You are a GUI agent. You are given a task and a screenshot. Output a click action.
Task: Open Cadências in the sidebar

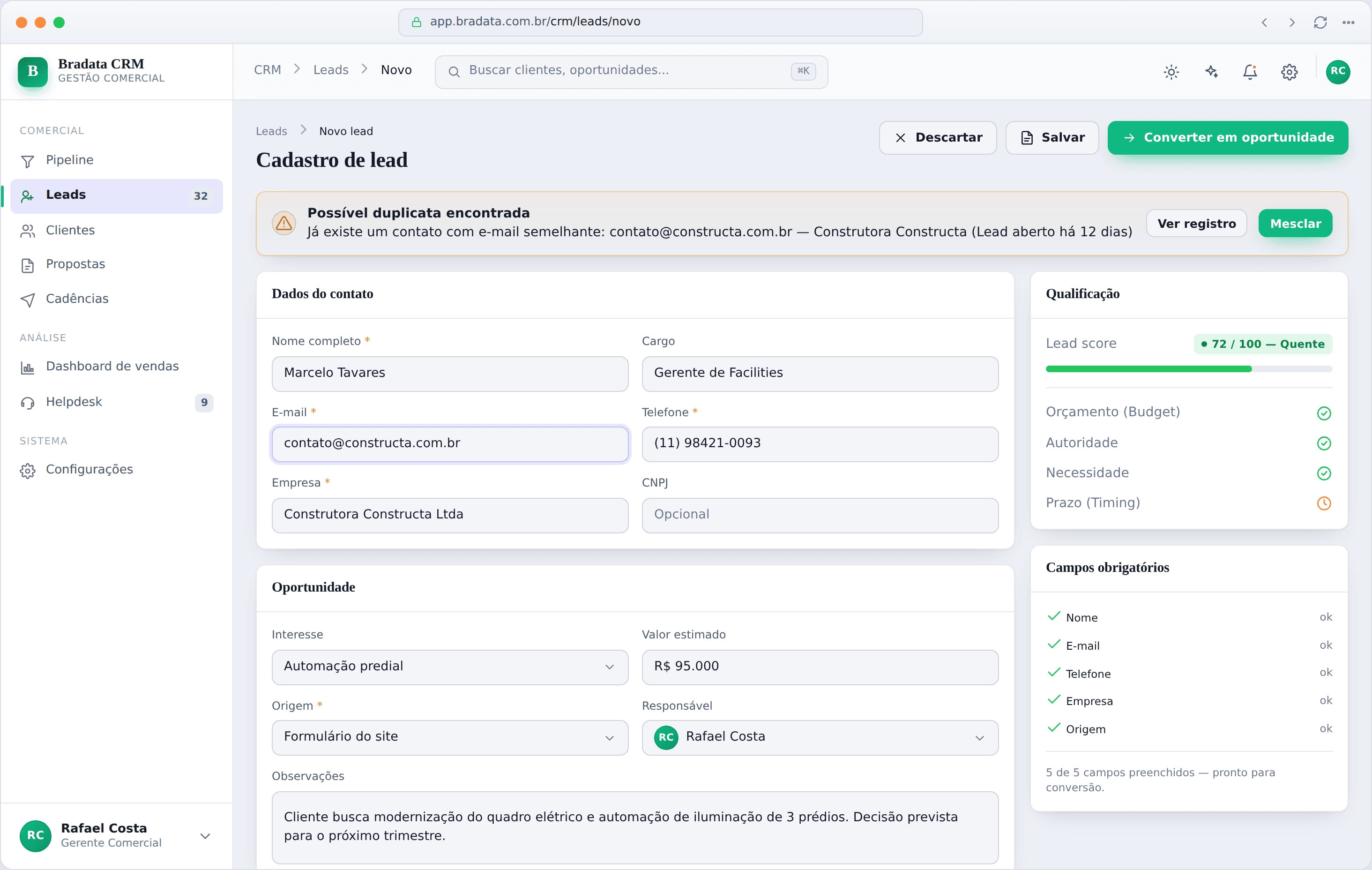pyautogui.click(x=116, y=300)
